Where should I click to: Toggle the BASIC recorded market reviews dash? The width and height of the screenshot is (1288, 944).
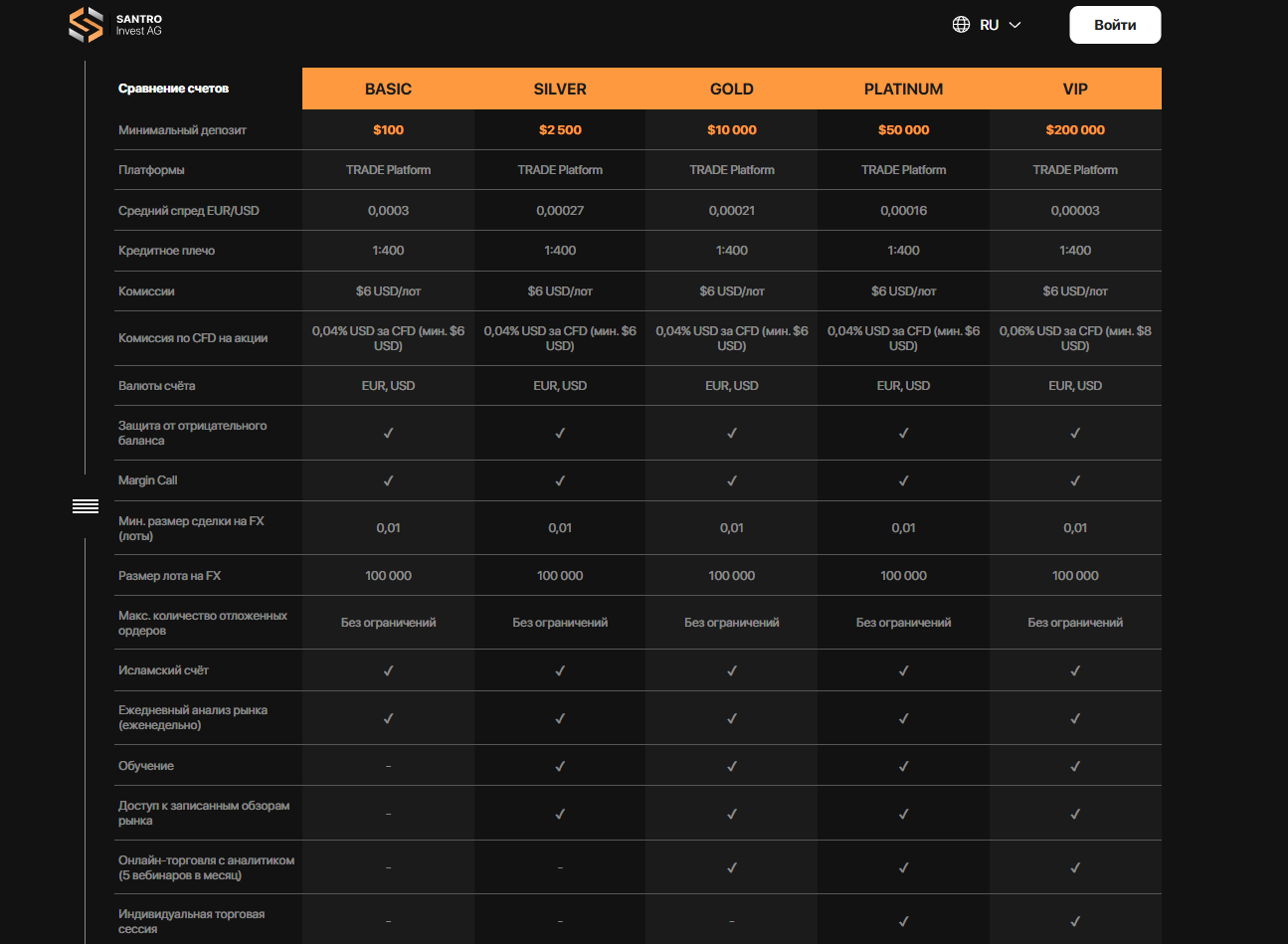point(388,813)
